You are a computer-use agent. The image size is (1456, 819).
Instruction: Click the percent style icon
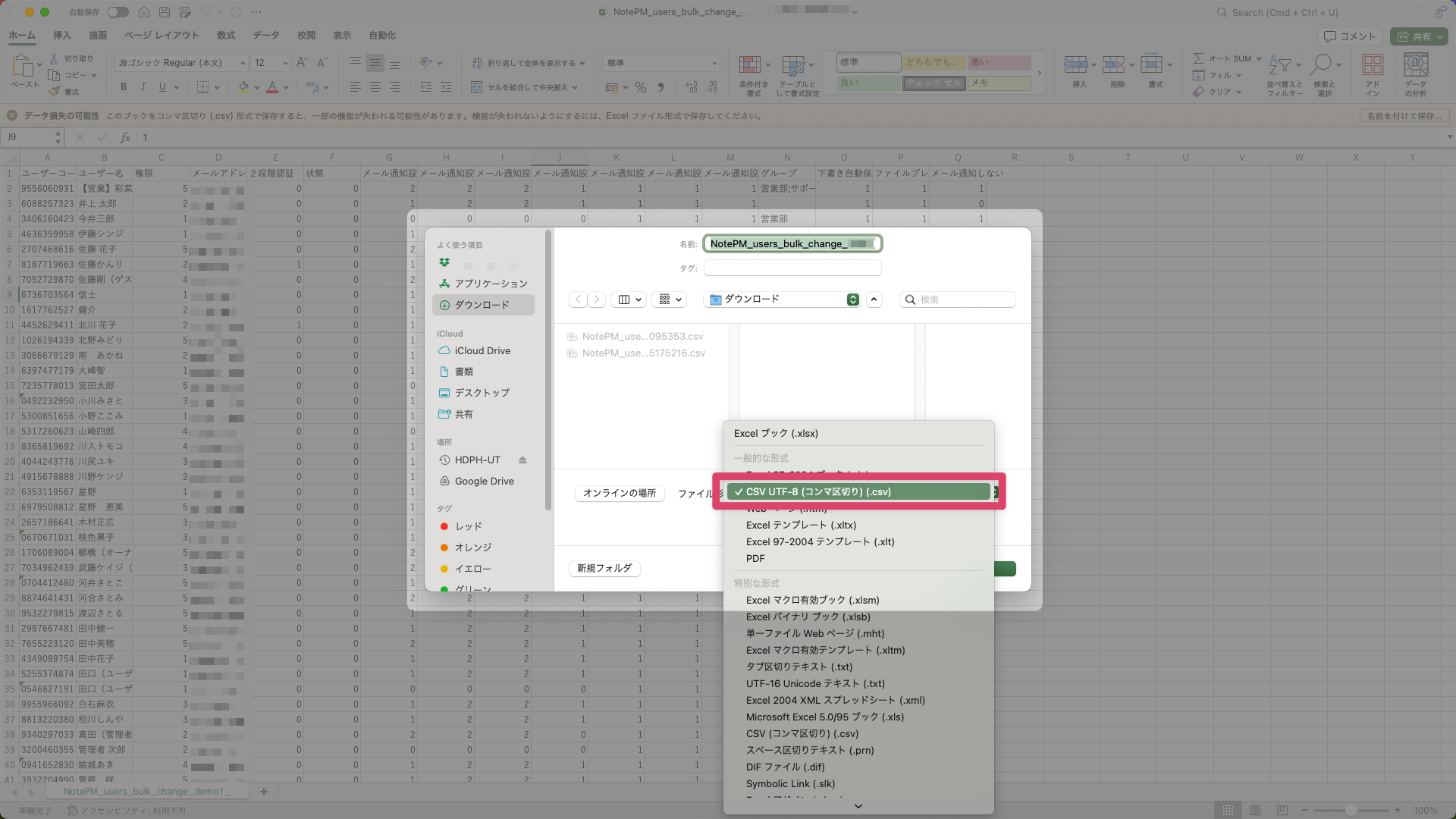641,88
